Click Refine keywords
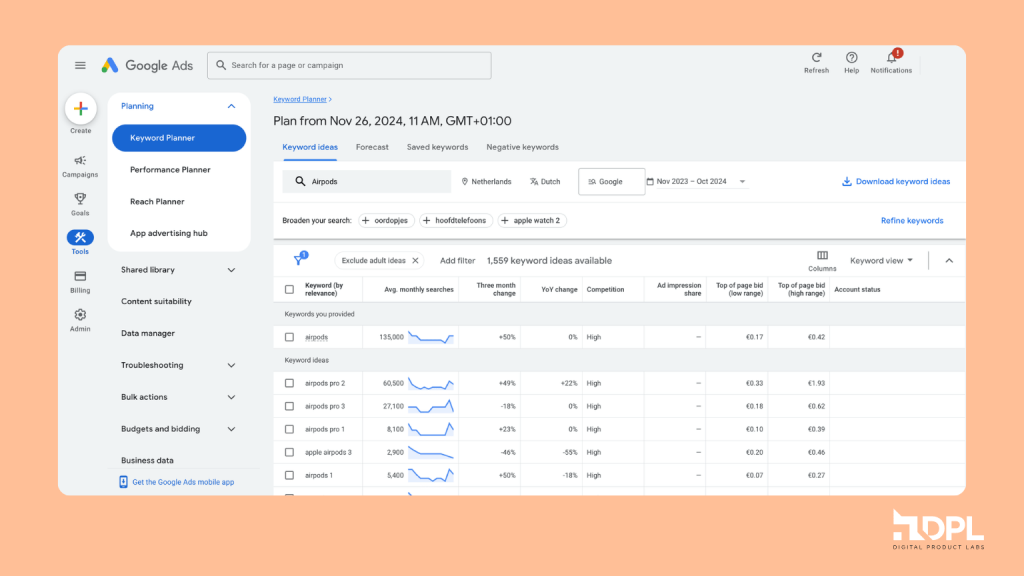 pos(912,221)
